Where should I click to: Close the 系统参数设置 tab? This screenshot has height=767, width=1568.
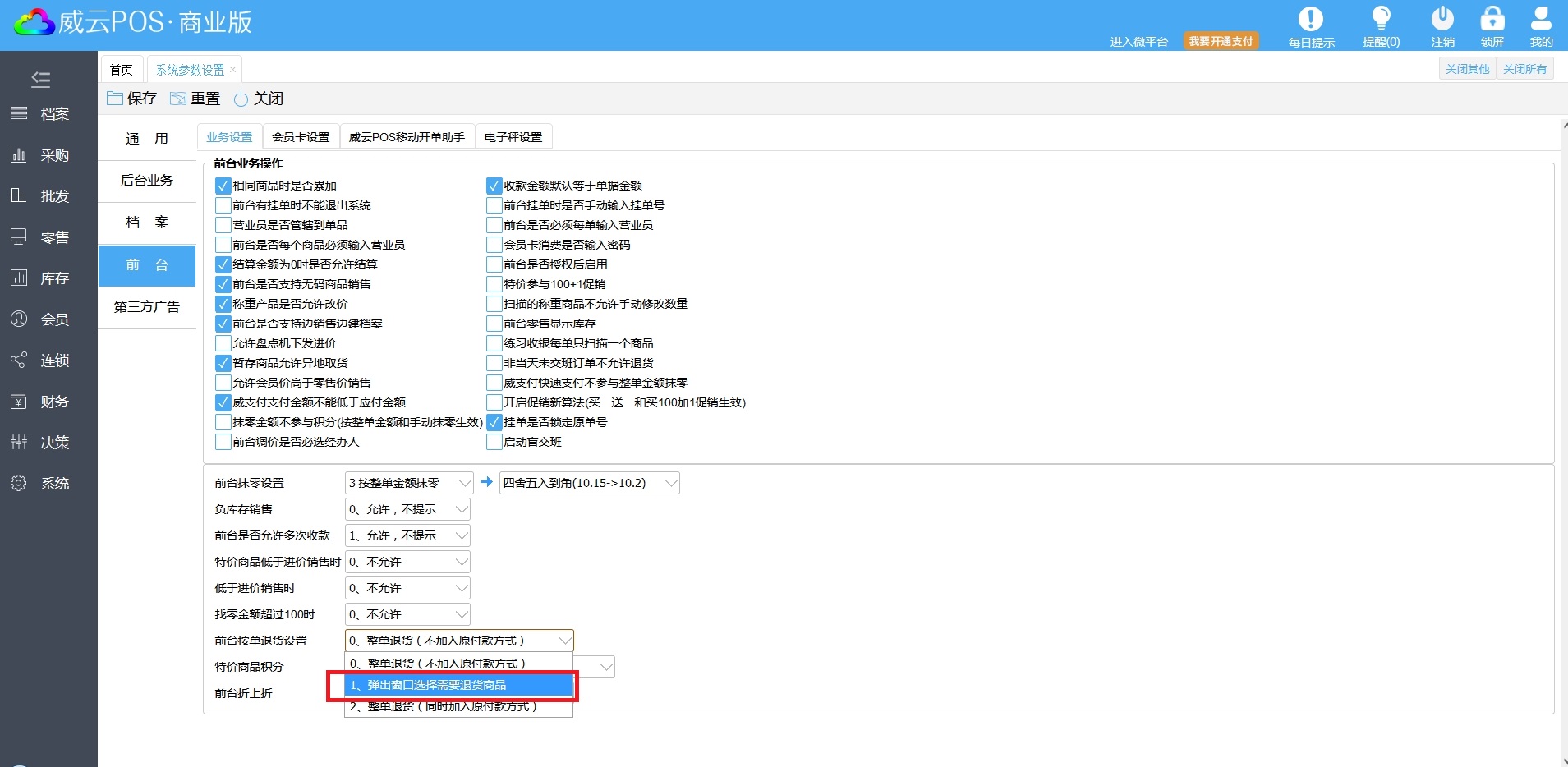233,70
